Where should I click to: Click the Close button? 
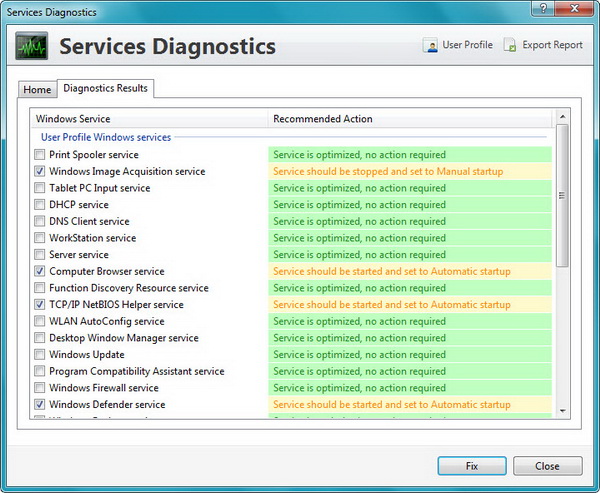coord(547,466)
